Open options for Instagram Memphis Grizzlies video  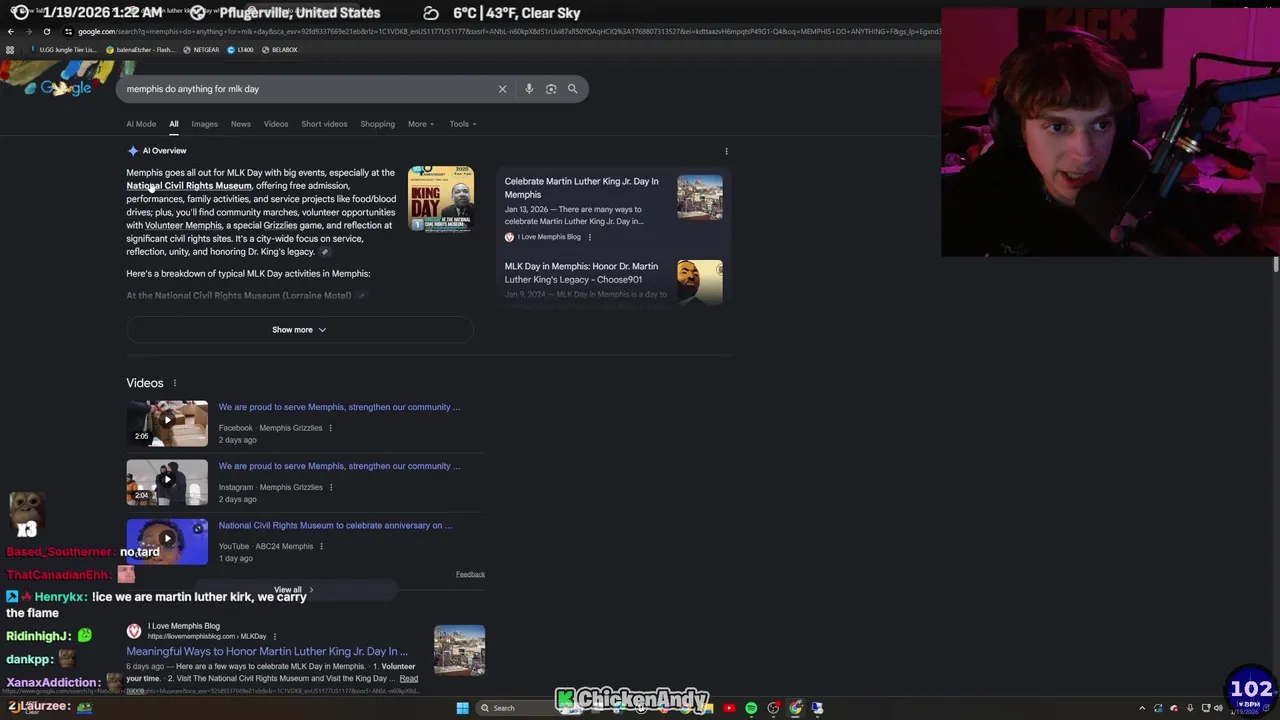tap(330, 487)
